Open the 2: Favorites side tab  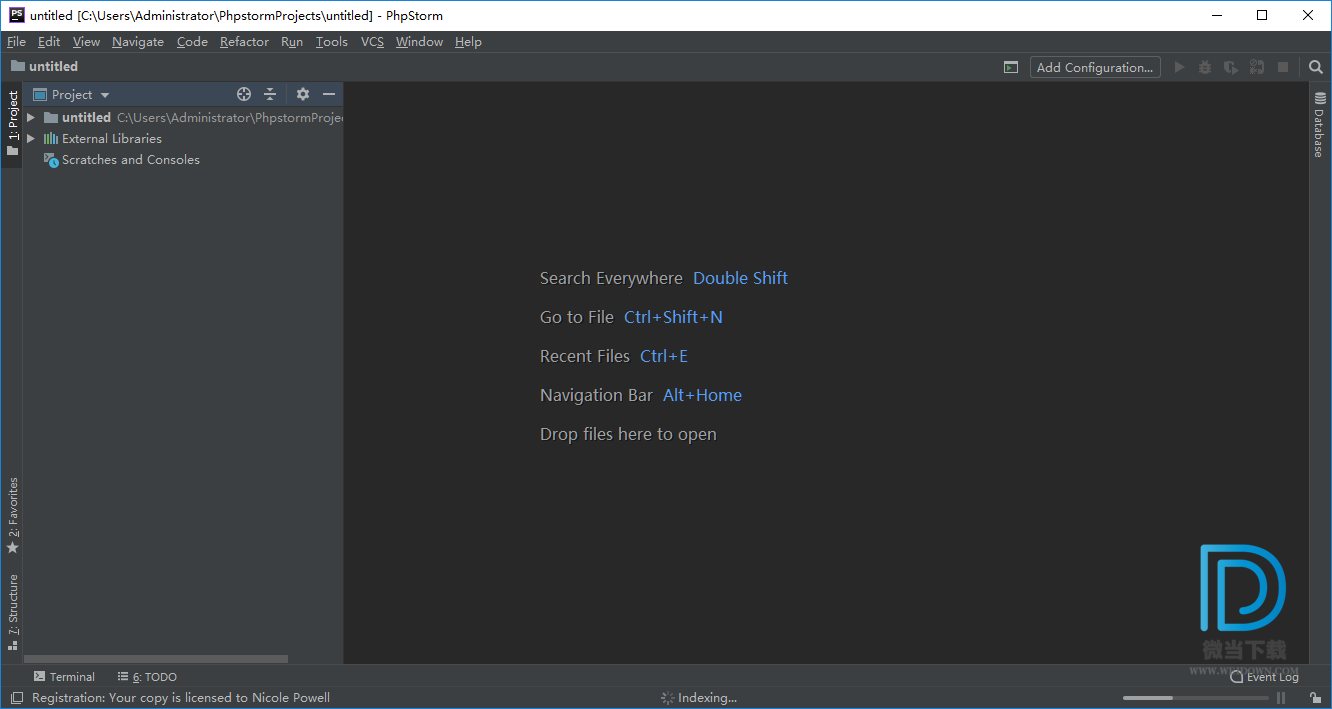(x=12, y=516)
